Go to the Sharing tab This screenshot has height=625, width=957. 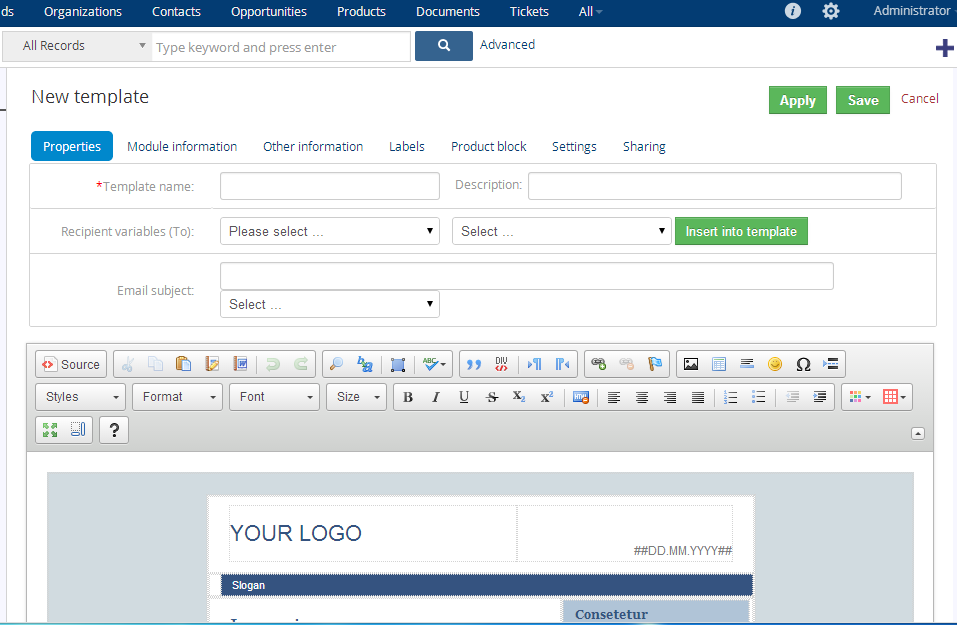(644, 146)
